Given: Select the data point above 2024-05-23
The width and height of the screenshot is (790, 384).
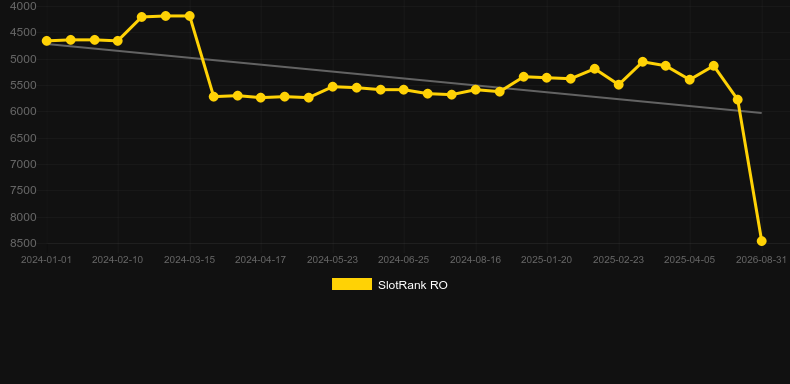Looking at the screenshot, I should coord(333,87).
